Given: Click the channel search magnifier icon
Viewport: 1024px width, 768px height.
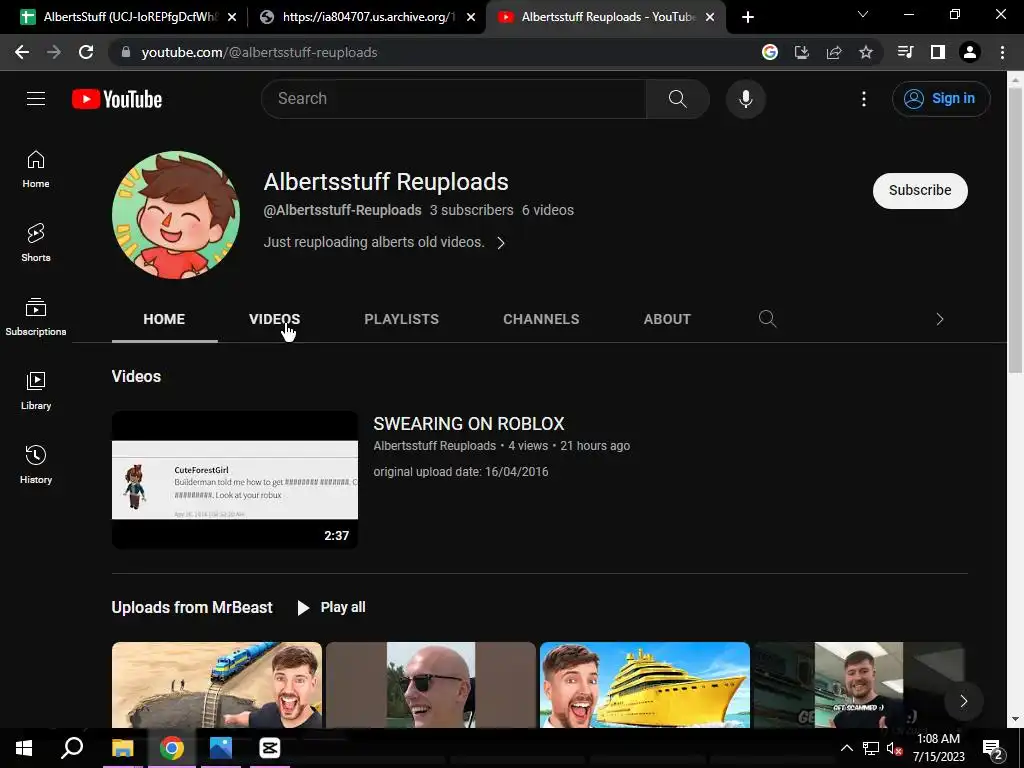Looking at the screenshot, I should pos(767,319).
